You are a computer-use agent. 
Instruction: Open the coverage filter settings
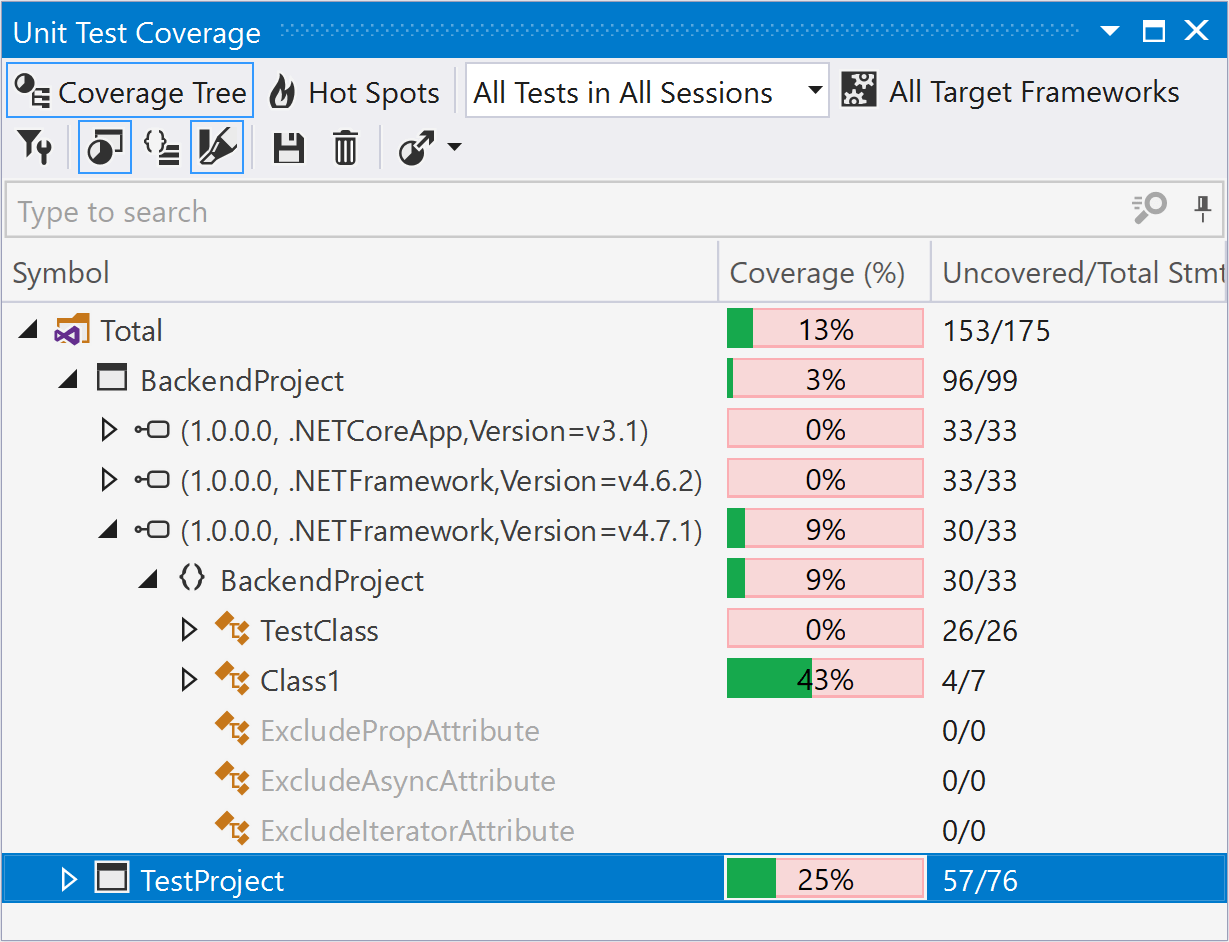pyautogui.click(x=35, y=147)
